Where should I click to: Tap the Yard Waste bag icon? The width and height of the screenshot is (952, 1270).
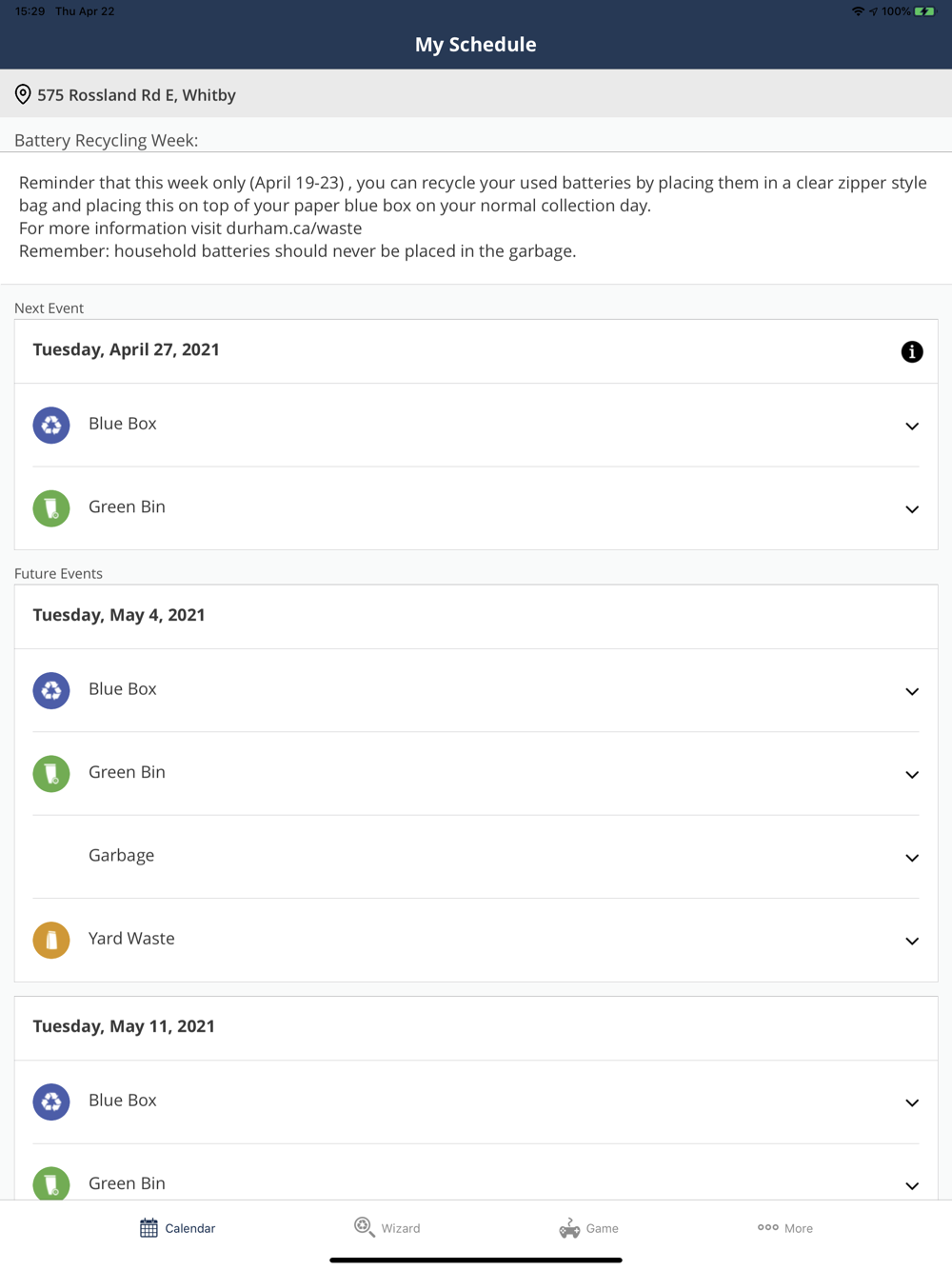click(x=51, y=940)
